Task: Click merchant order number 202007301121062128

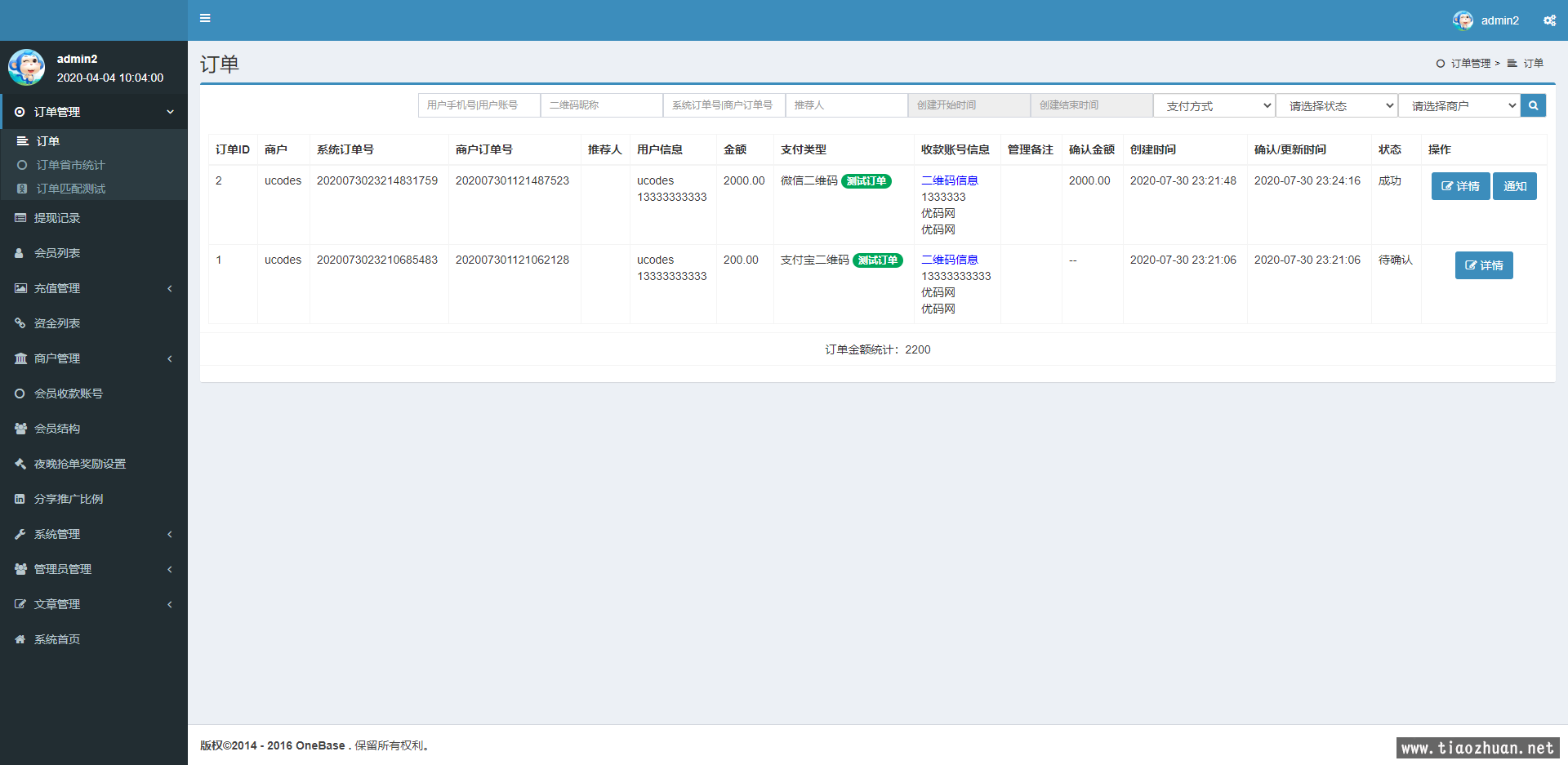Action: click(512, 260)
